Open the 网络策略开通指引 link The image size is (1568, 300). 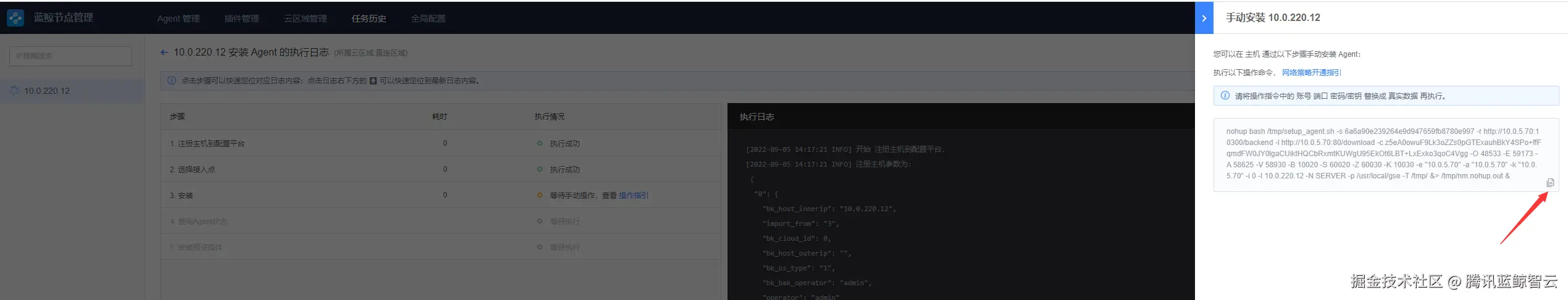1311,73
